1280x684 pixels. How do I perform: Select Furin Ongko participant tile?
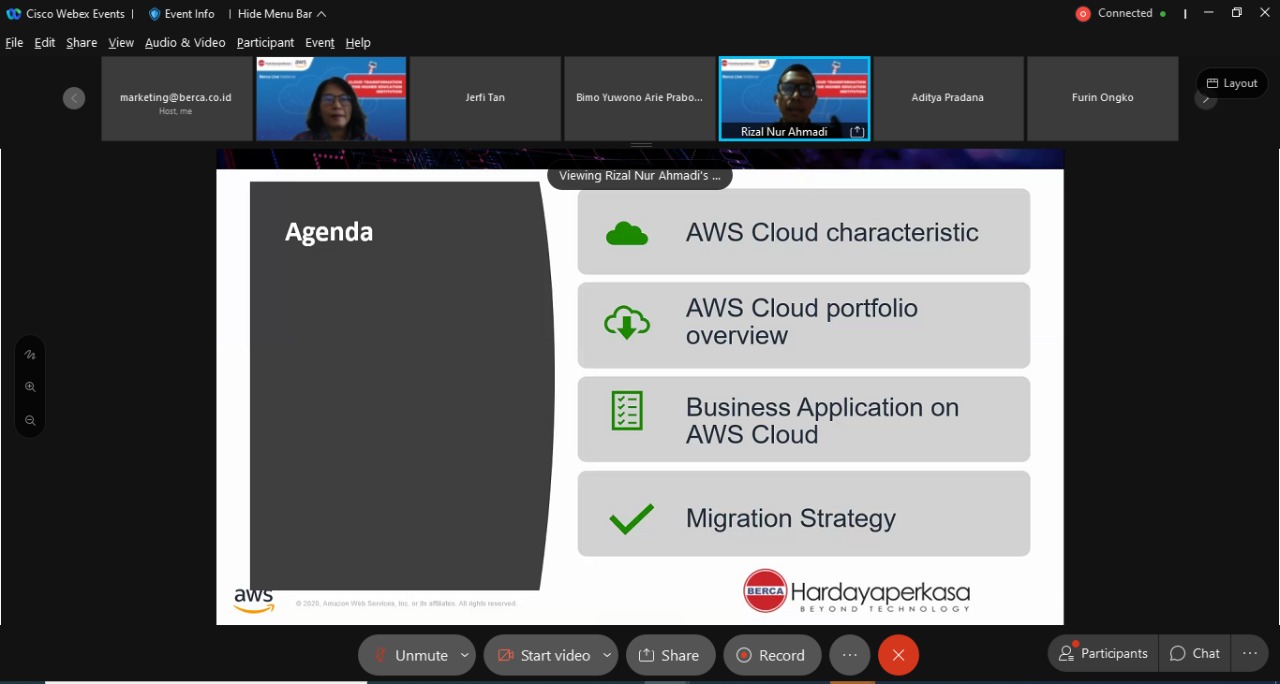[1102, 98]
